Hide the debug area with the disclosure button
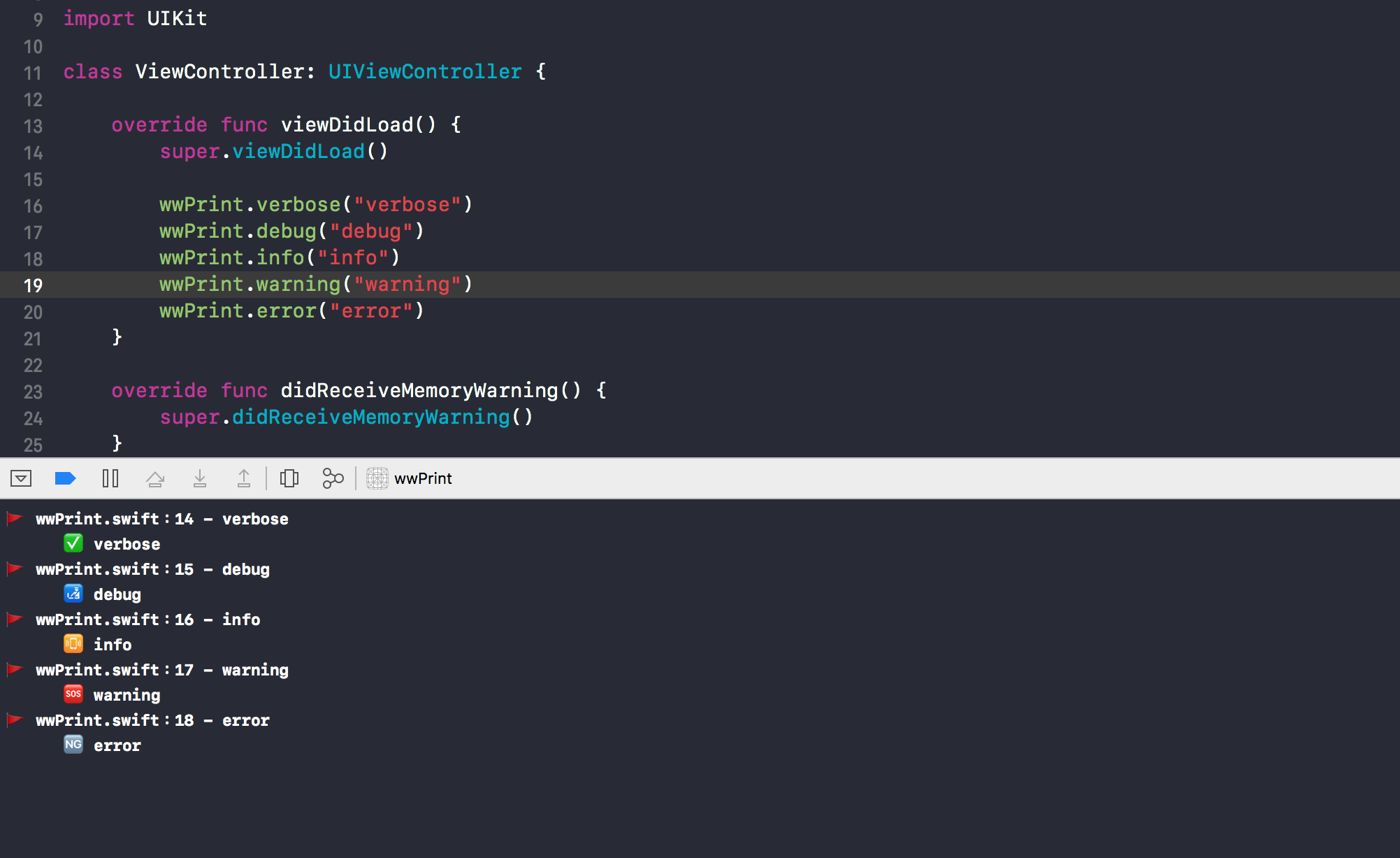 [x=21, y=478]
